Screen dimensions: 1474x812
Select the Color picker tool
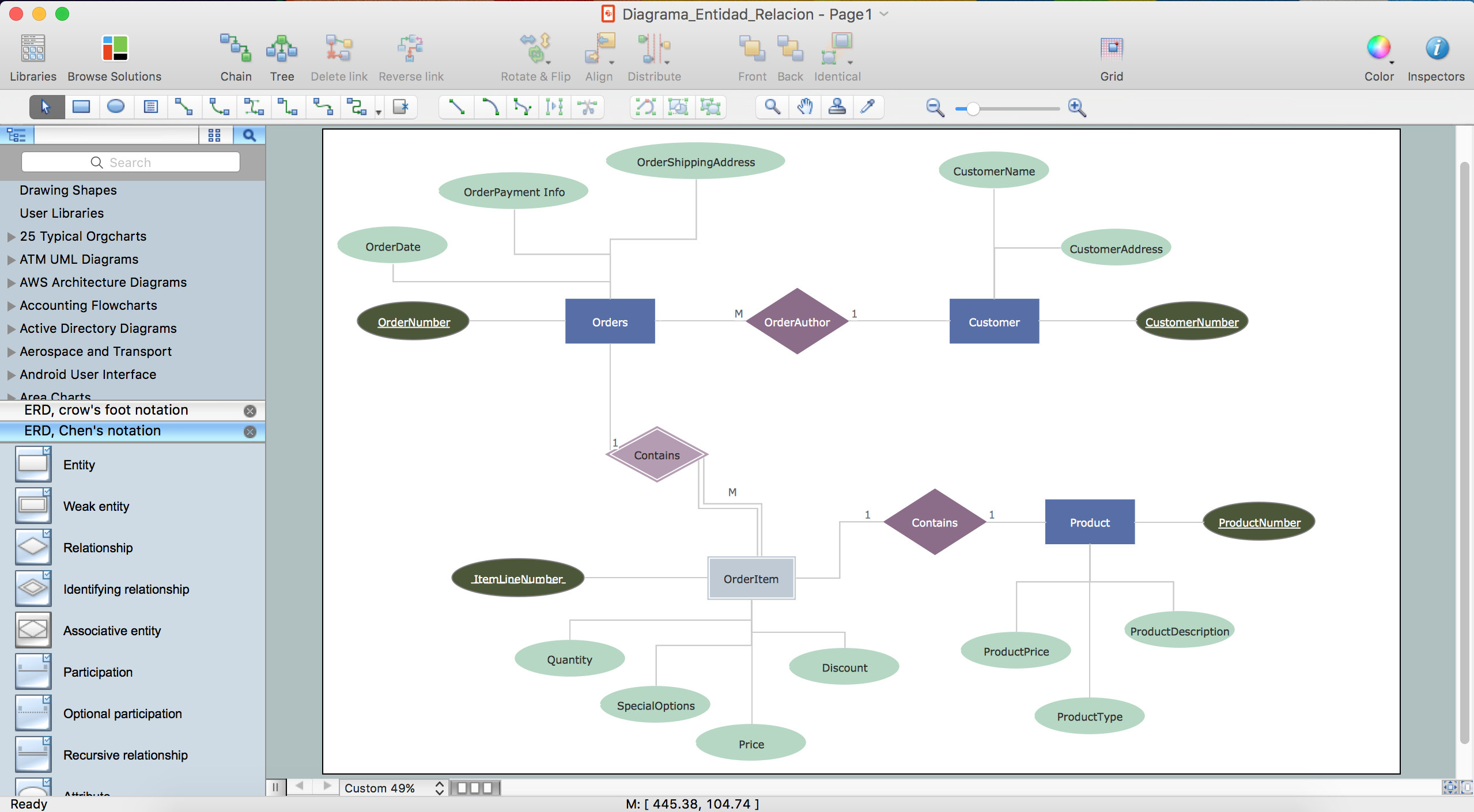(x=870, y=107)
